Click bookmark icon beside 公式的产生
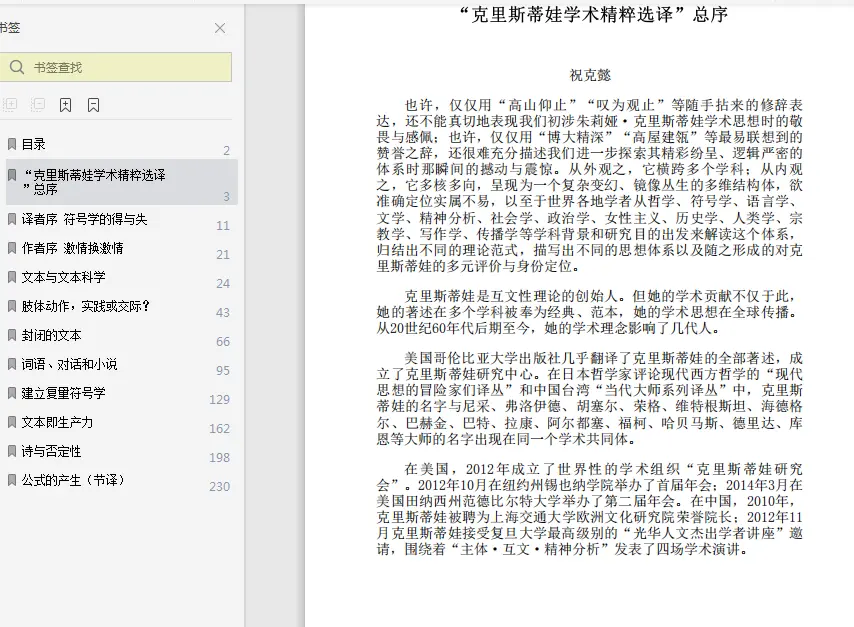Viewport: 854px width, 627px height. pos(11,480)
